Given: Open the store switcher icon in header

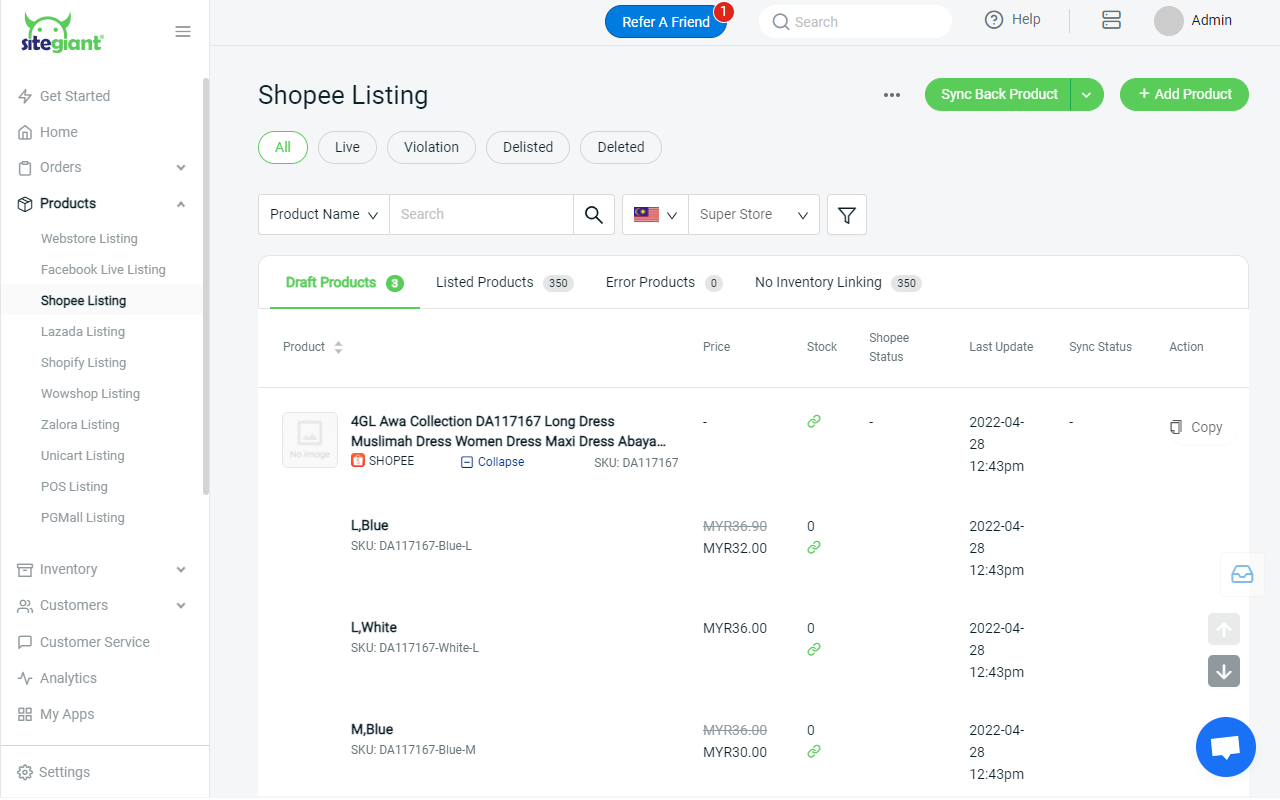Looking at the screenshot, I should click(1111, 20).
